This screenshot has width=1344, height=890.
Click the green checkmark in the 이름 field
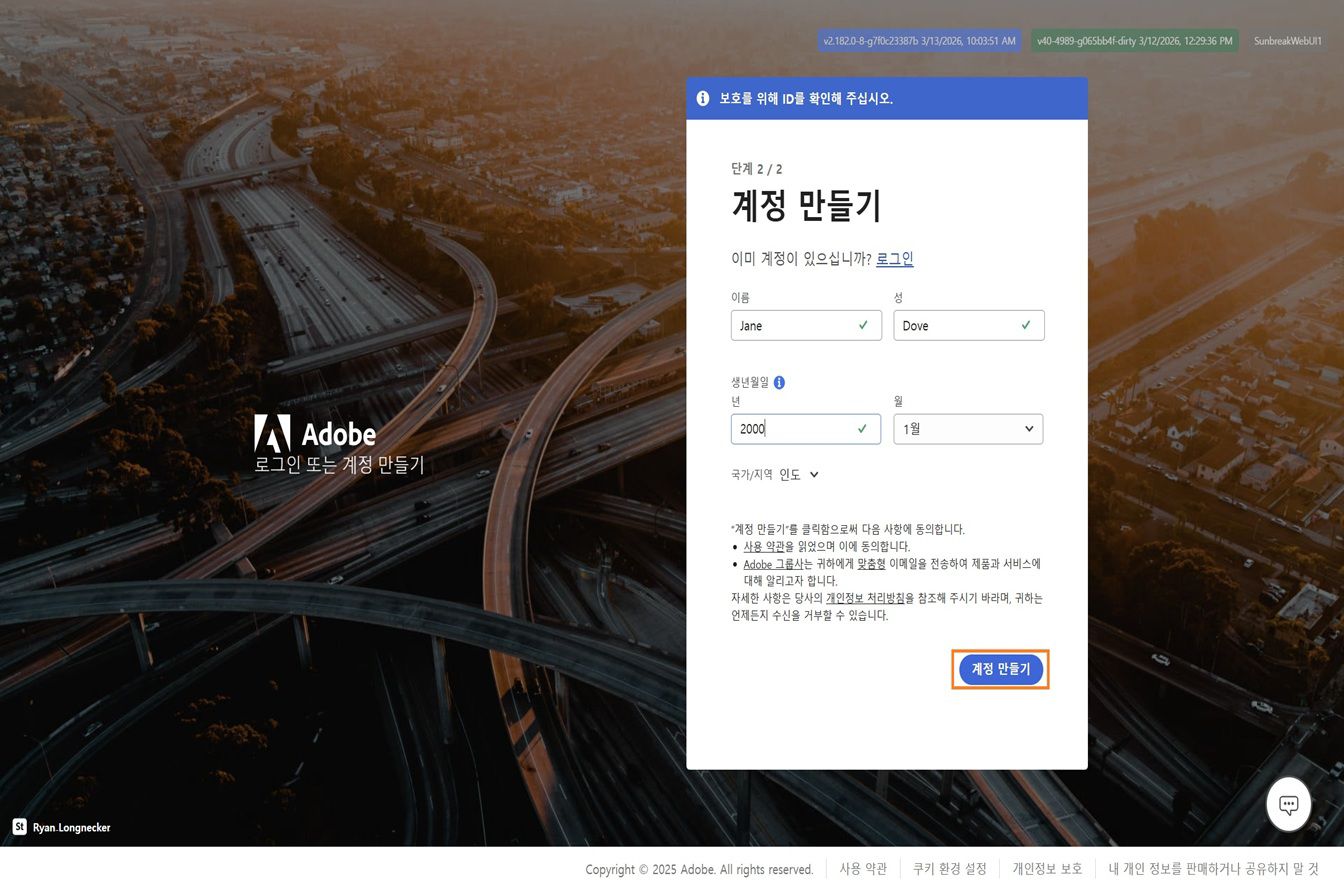862,325
